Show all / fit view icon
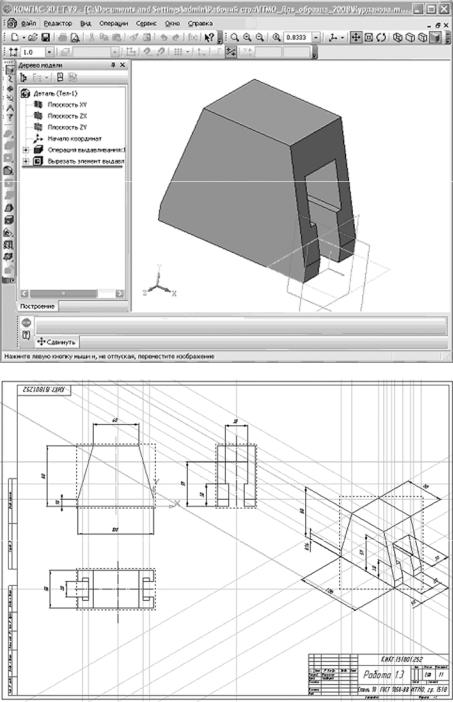The width and height of the screenshot is (453, 702). click(x=369, y=38)
